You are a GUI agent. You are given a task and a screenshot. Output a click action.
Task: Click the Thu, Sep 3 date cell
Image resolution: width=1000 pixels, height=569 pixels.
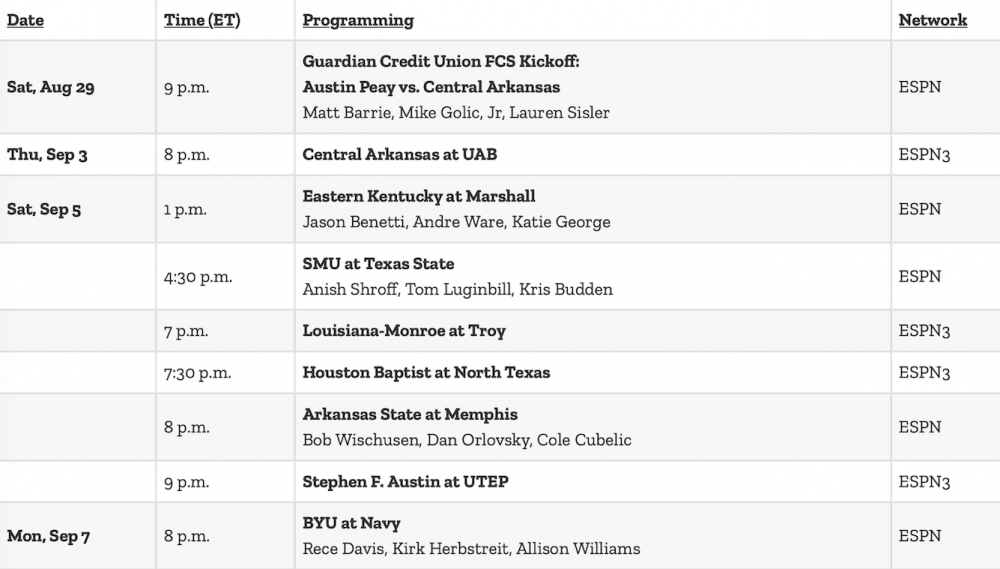(x=45, y=155)
